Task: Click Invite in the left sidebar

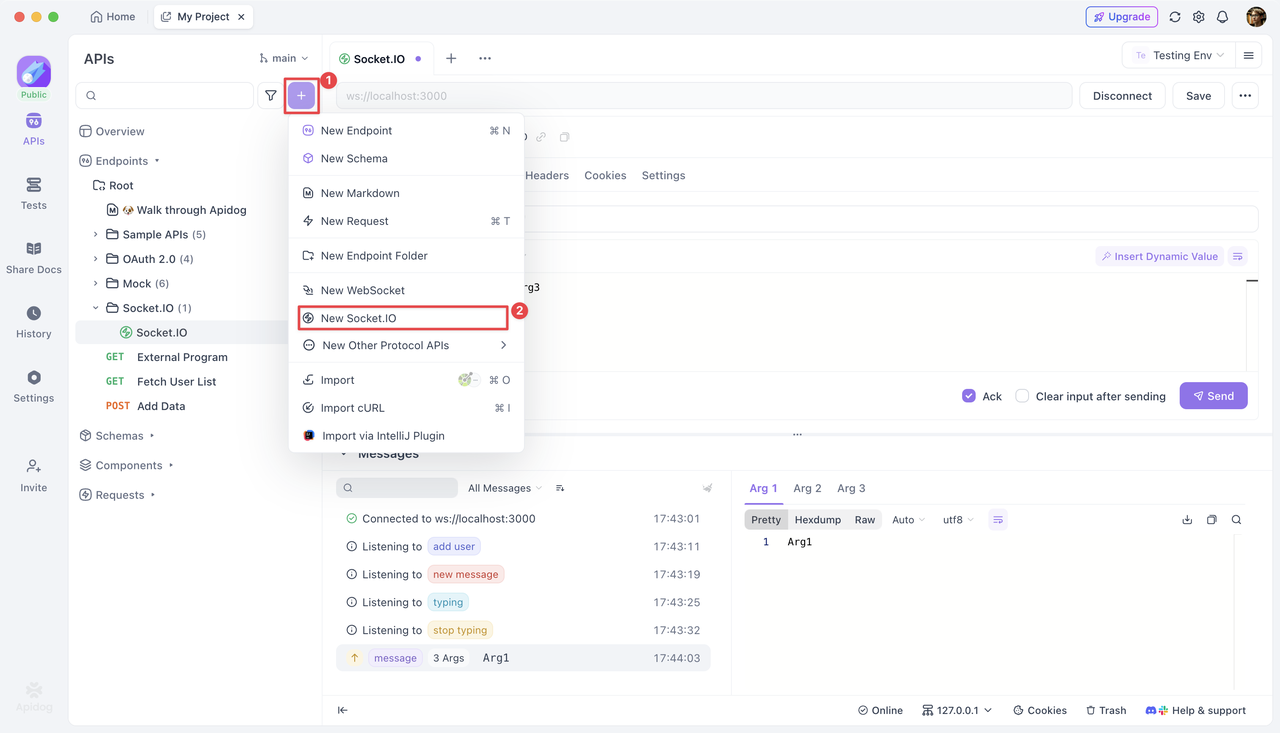Action: pos(34,476)
